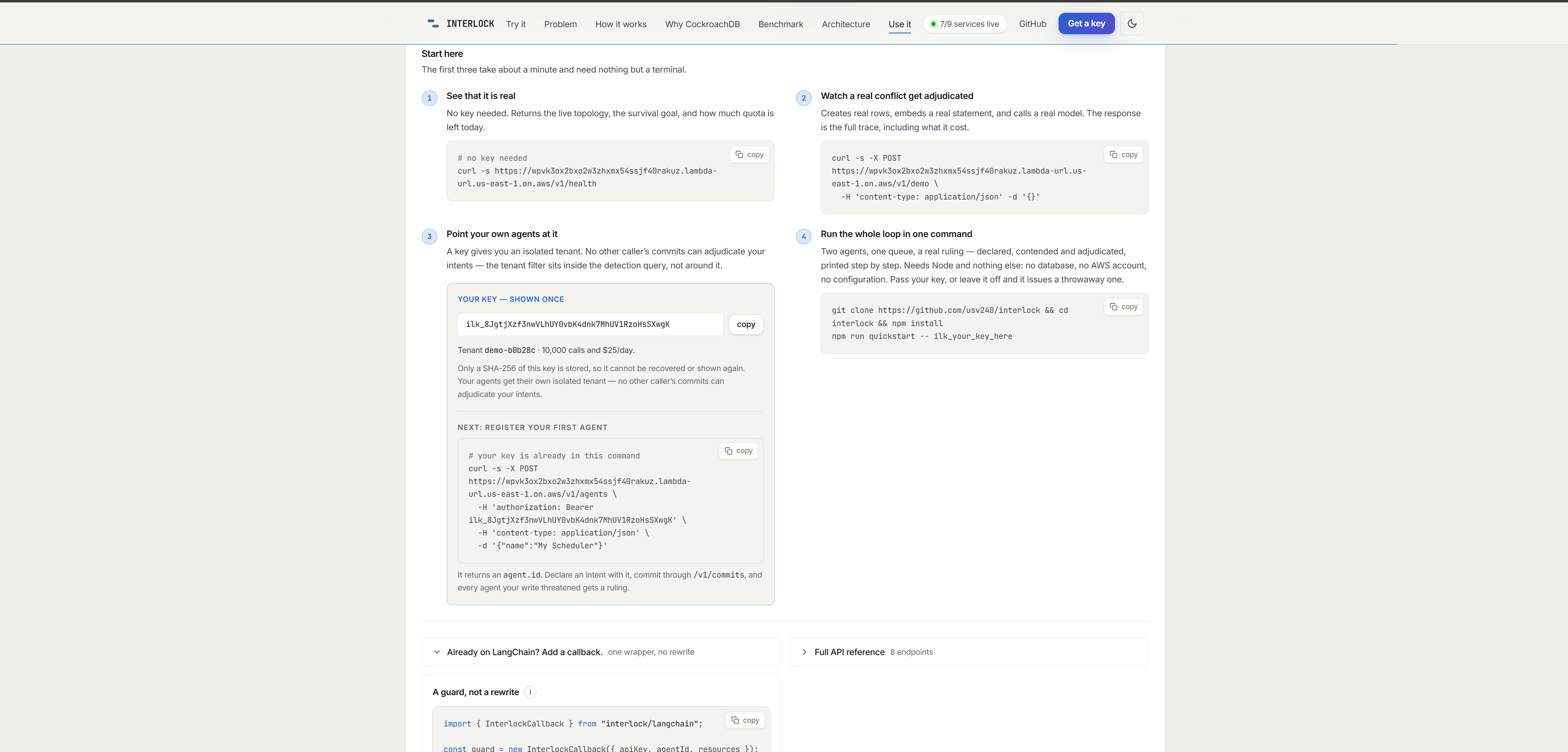
Task: Toggle dark mode with the moon icon
Action: [1131, 24]
